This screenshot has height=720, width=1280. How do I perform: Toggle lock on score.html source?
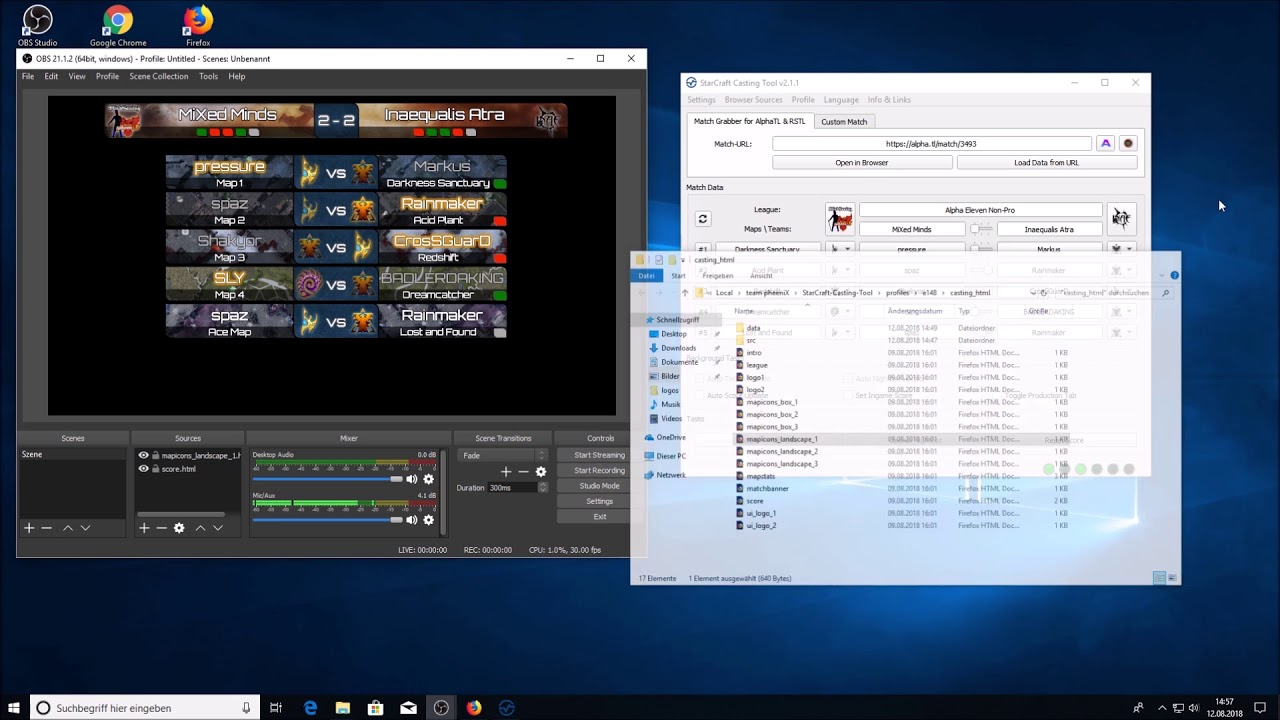point(156,469)
